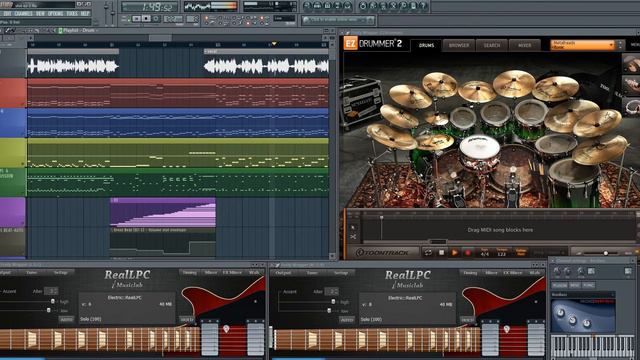Image resolution: width=640 pixels, height=360 pixels.
Task: Click the second round shortcut icon in top toolbar
Action: [317, 6]
